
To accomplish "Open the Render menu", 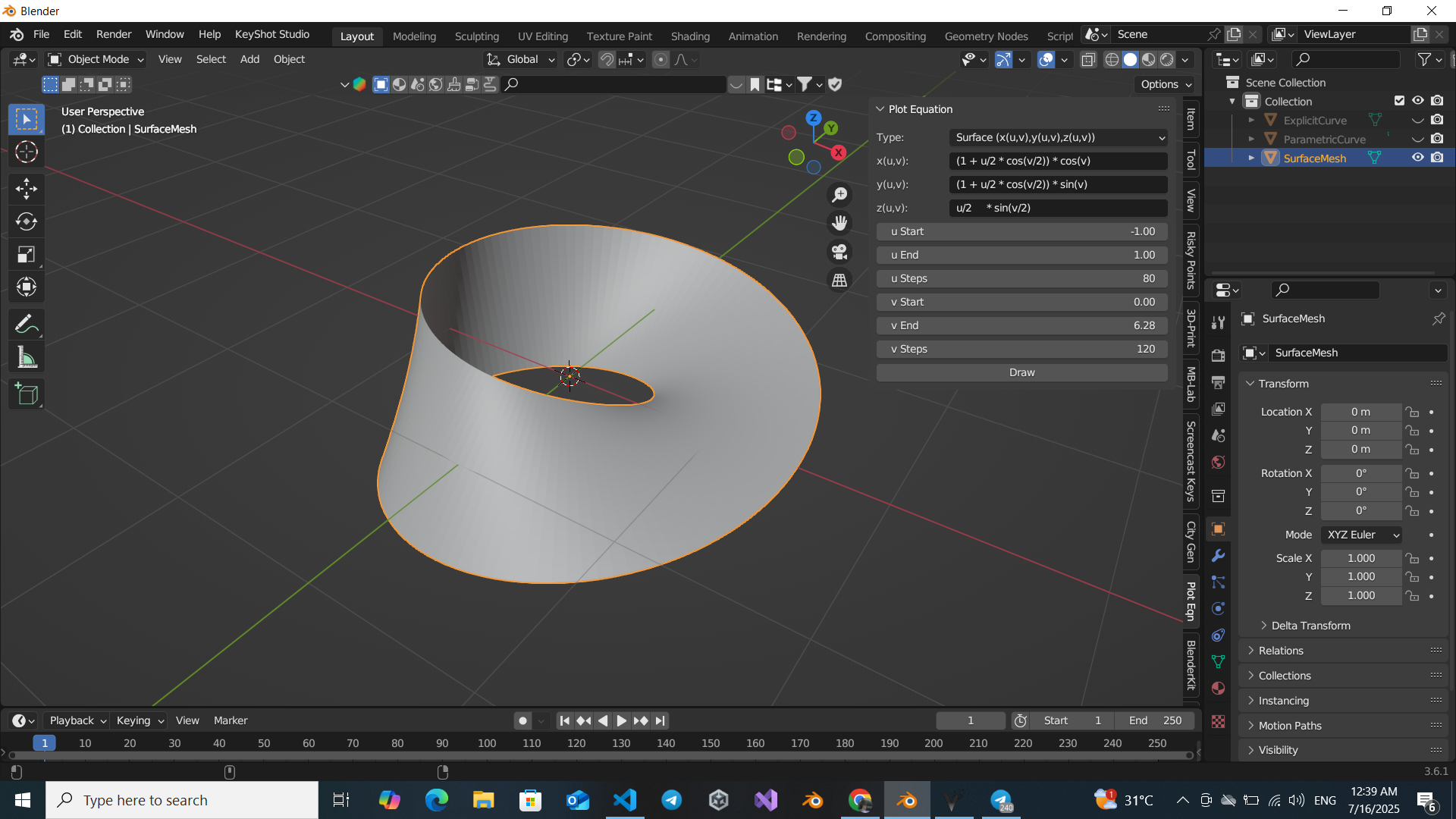I will point(113,34).
